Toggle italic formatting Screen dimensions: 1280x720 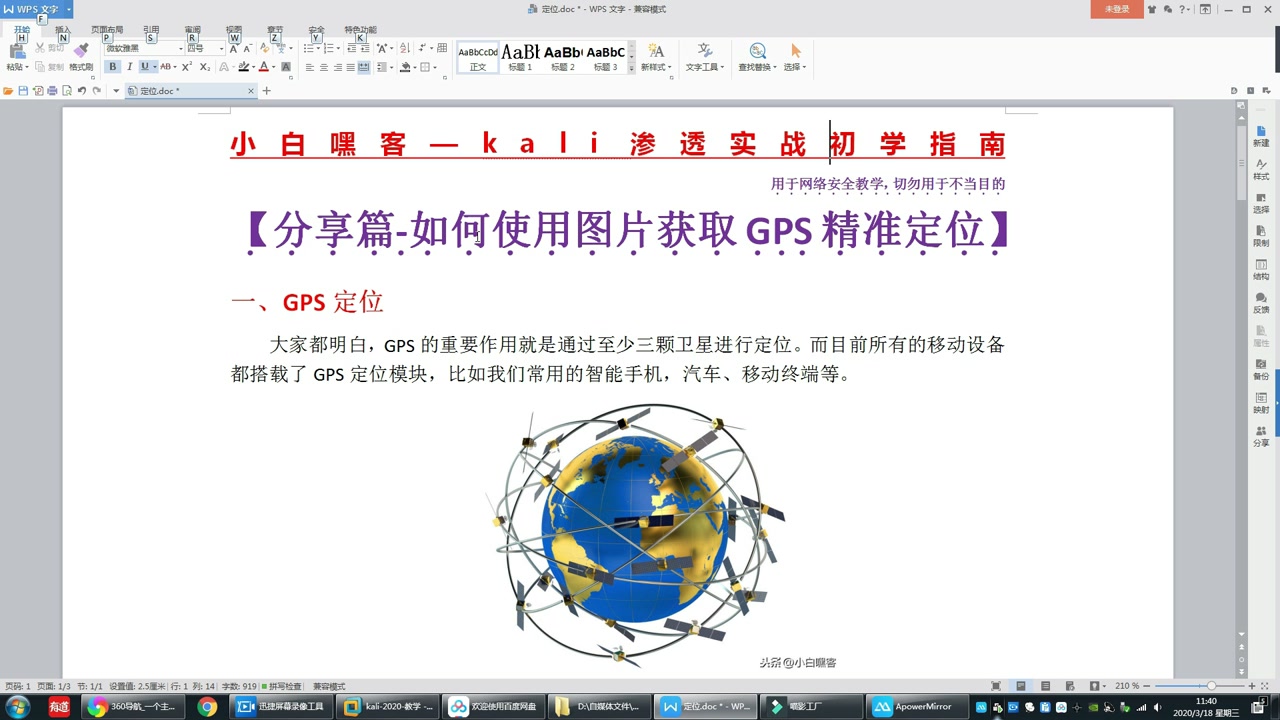click(x=129, y=67)
